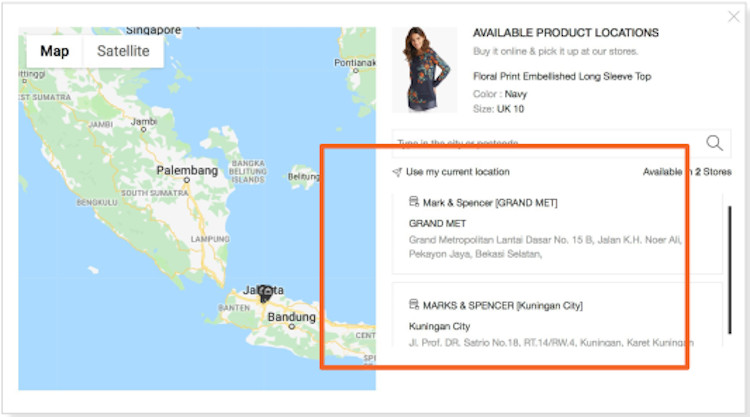Switch to the Map view tab
The width and height of the screenshot is (750, 417).
click(55, 51)
